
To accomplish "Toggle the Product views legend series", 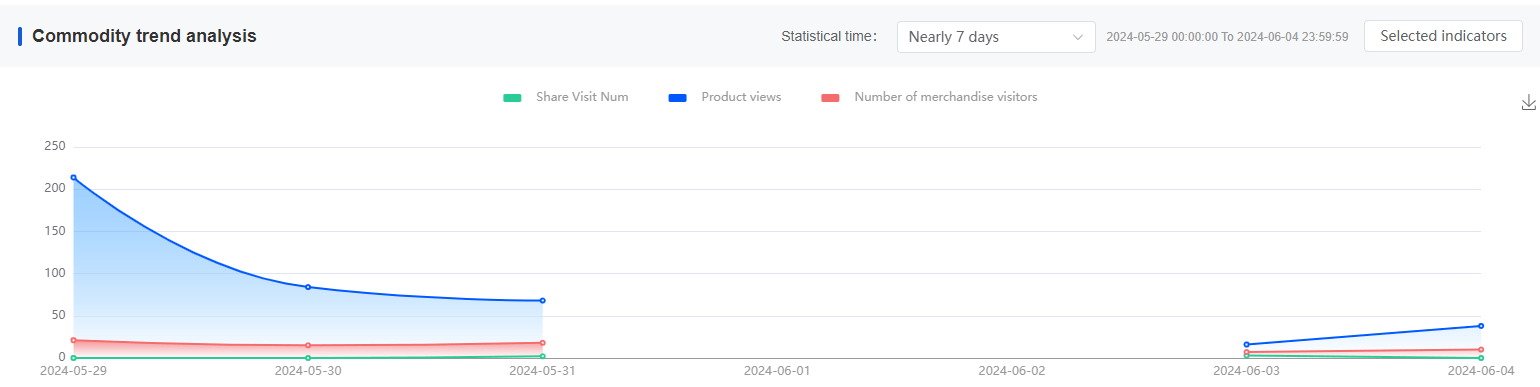I will [x=725, y=97].
